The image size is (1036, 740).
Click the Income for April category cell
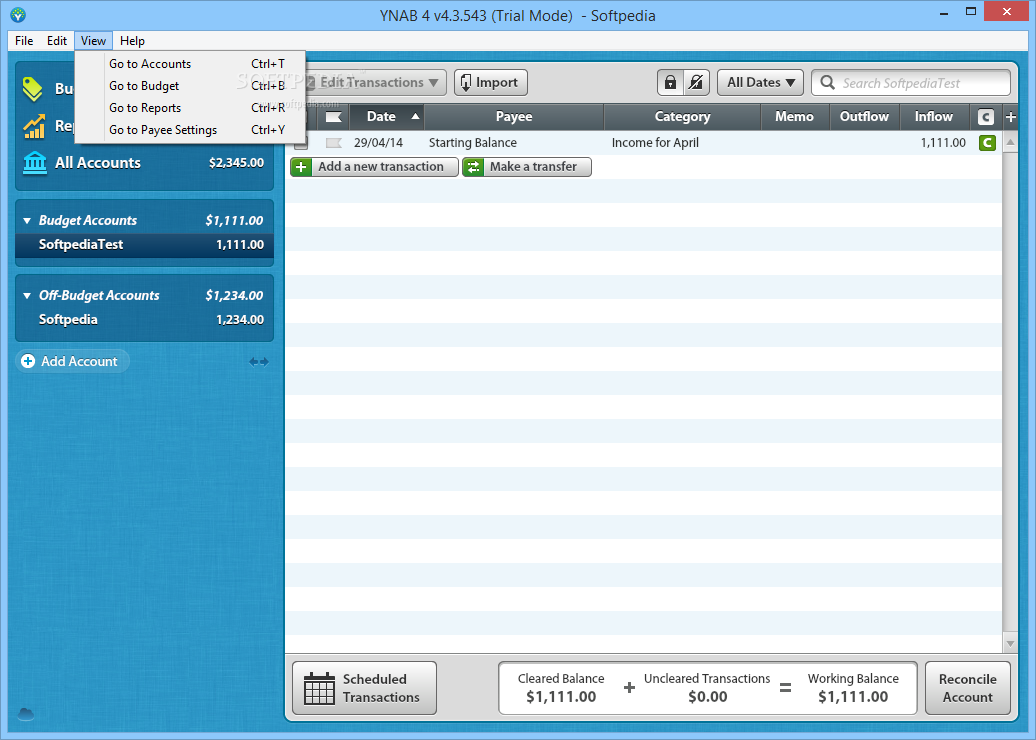click(x=655, y=143)
